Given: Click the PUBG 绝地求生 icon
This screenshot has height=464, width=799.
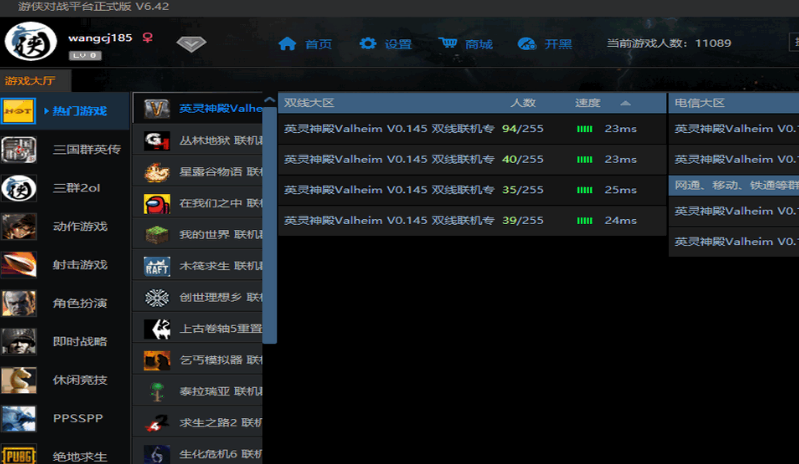Looking at the screenshot, I should [x=18, y=454].
